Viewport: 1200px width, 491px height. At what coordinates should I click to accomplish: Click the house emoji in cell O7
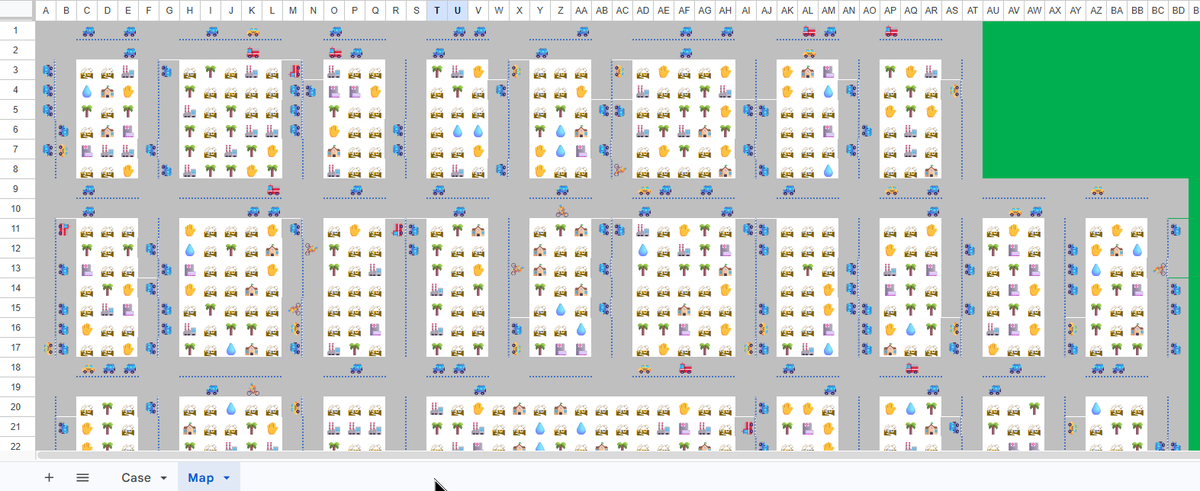336,150
